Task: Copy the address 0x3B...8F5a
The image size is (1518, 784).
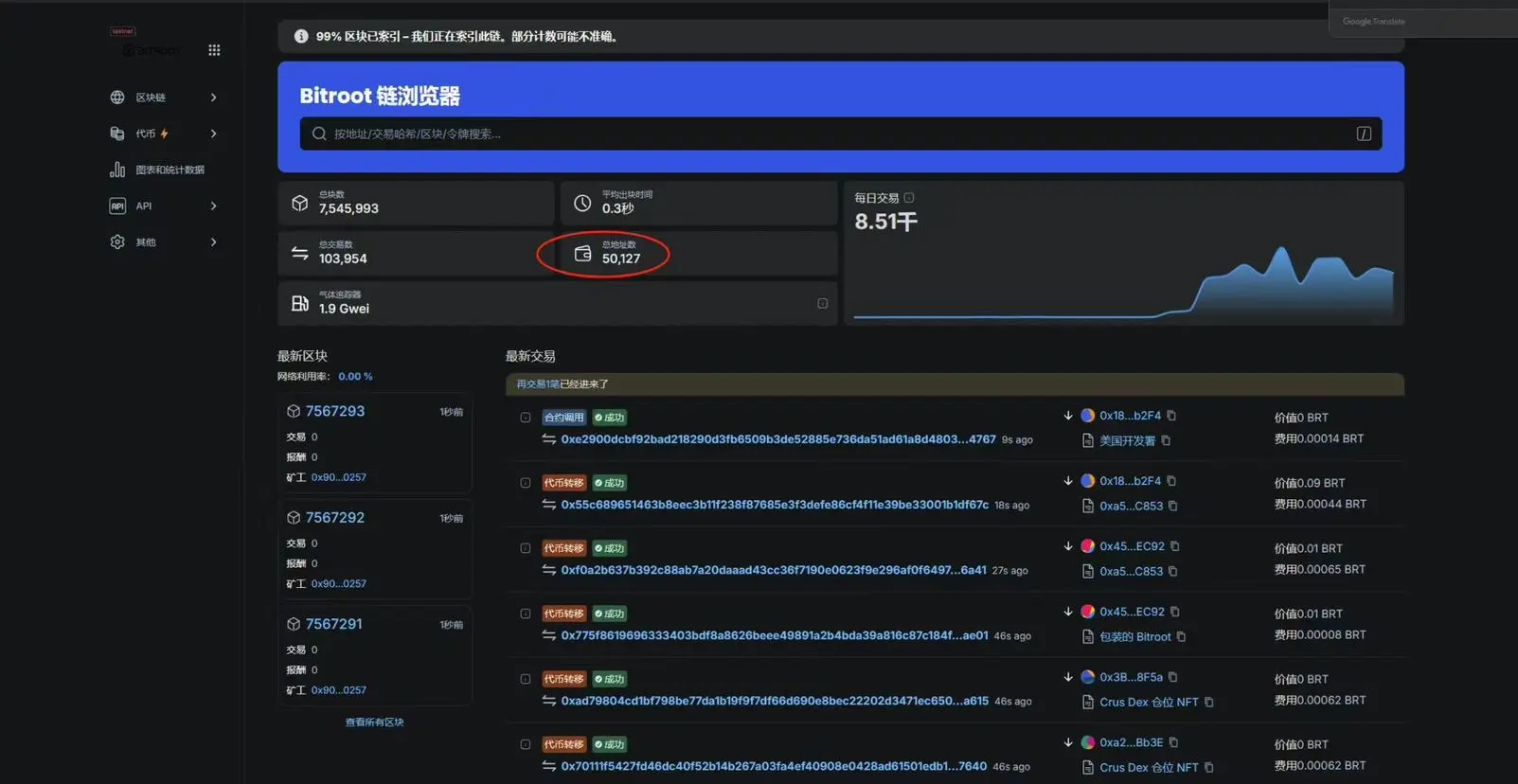Action: click(1172, 677)
